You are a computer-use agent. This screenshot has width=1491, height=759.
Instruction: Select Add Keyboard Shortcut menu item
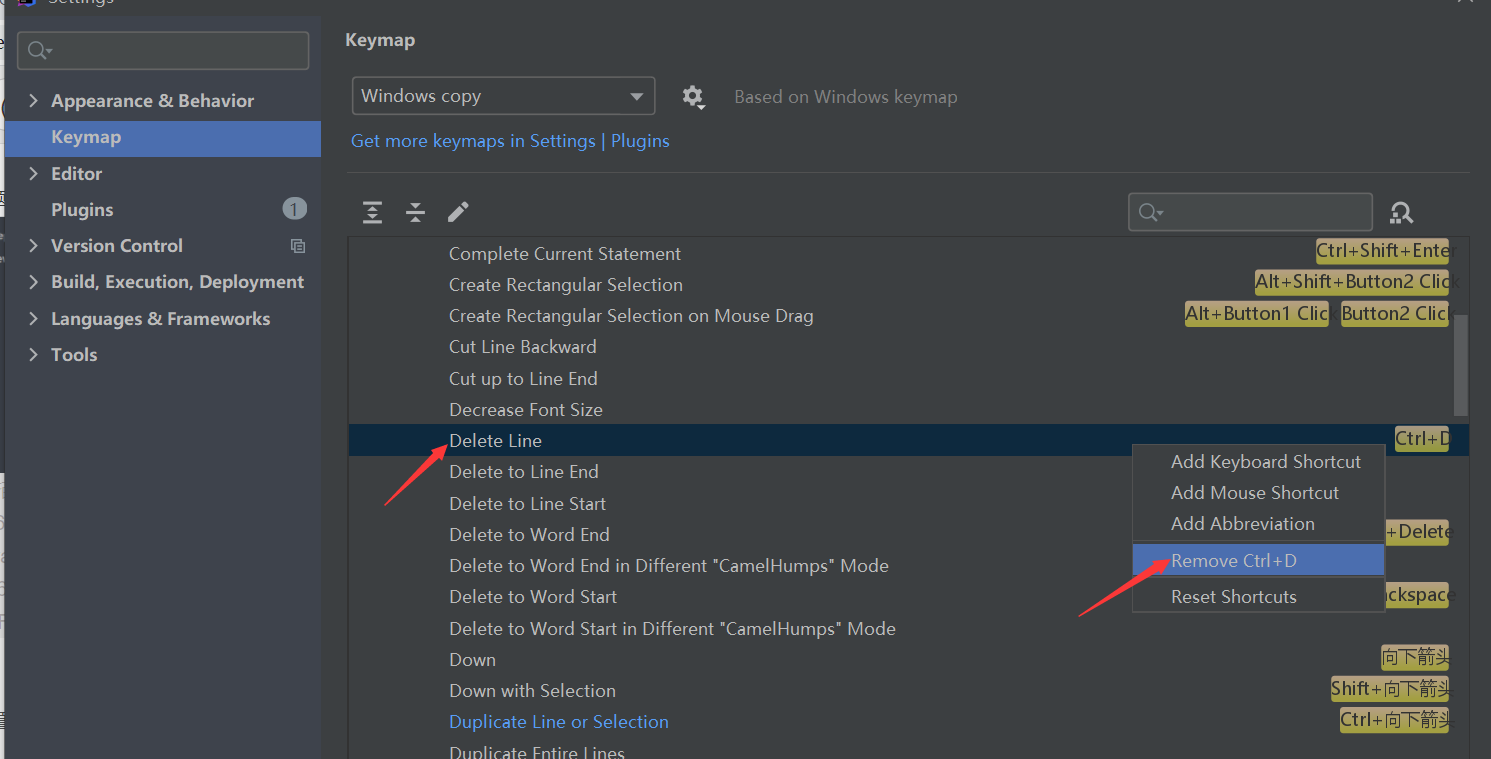coord(1258,462)
